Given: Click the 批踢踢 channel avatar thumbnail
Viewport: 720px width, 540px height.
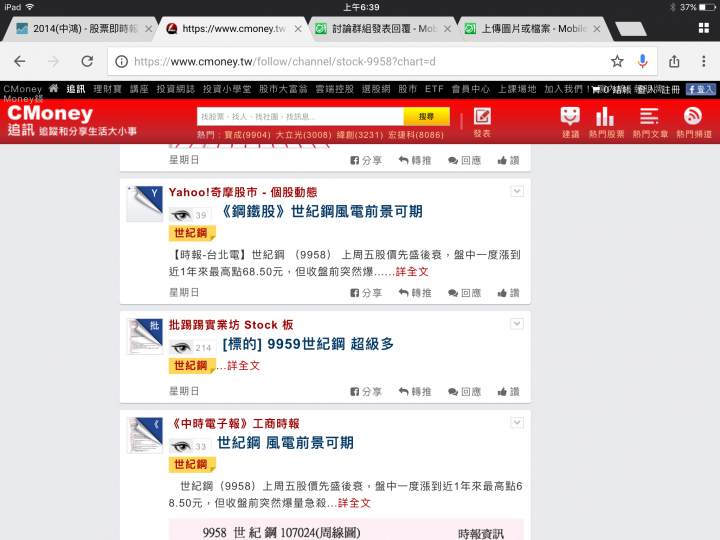Looking at the screenshot, I should tap(145, 337).
